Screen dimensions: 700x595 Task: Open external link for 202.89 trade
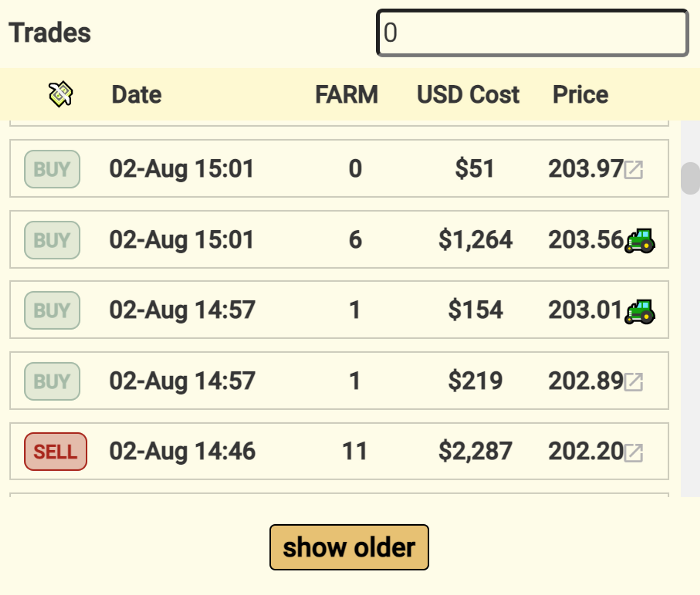[633, 382]
